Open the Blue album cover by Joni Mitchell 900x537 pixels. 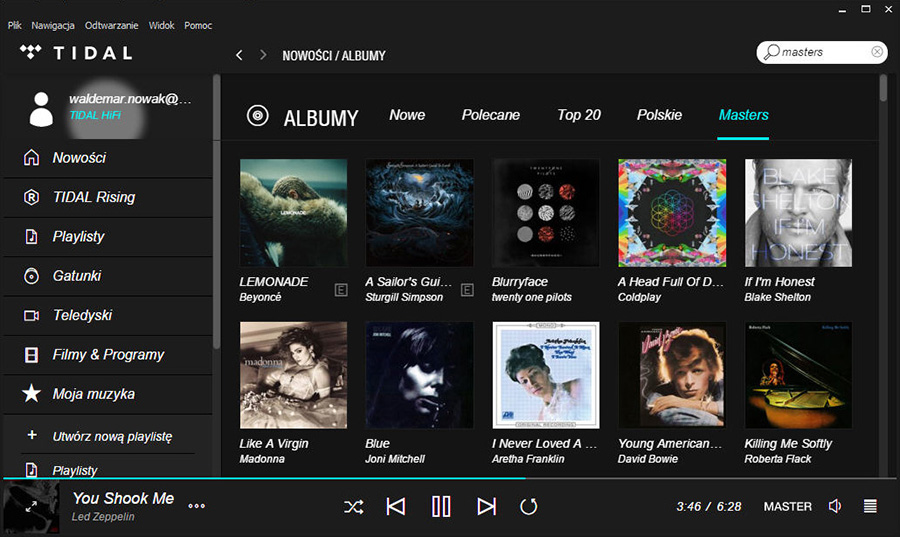pos(420,375)
